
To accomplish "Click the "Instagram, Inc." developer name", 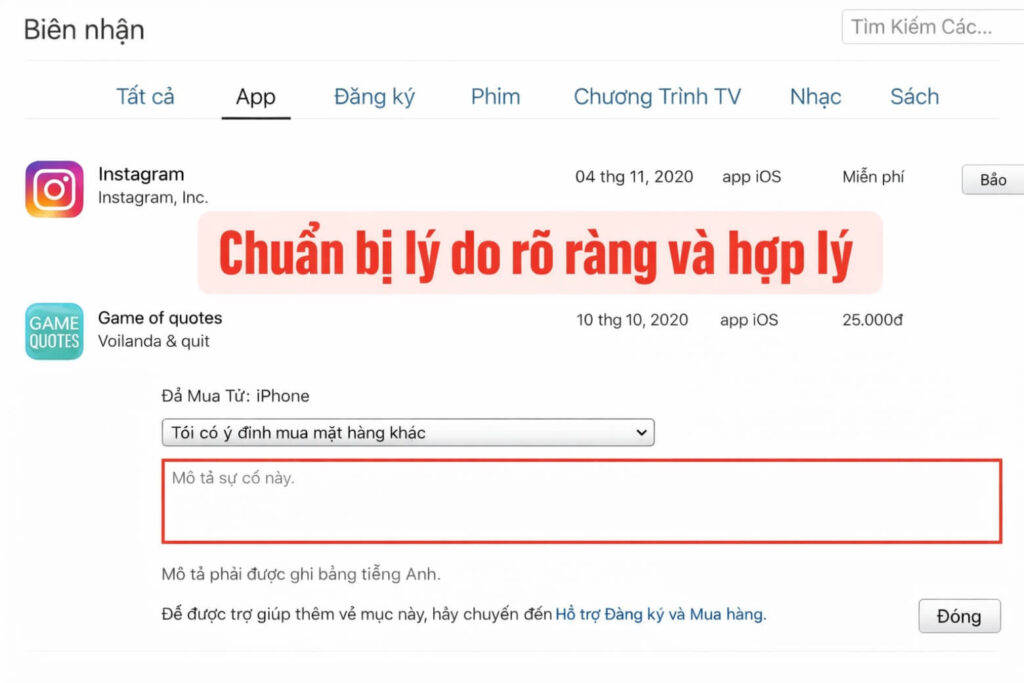I will [154, 197].
